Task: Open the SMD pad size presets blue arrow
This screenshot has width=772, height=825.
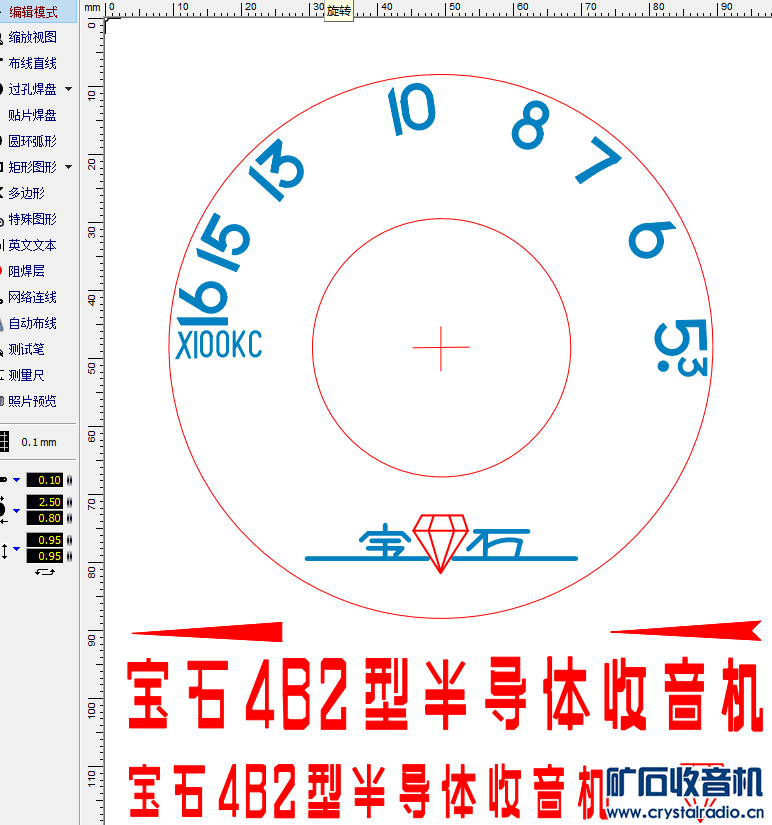Action: click(16, 548)
